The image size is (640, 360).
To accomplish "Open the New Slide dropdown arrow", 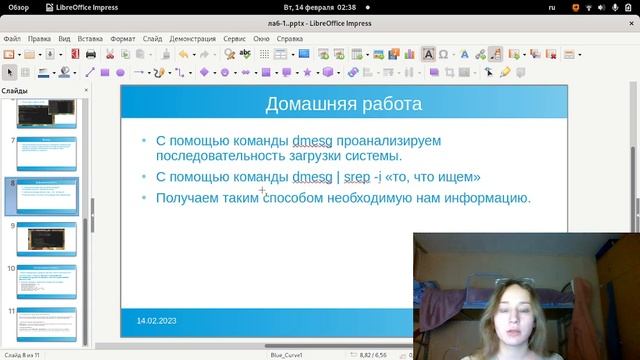I will 524,55.
